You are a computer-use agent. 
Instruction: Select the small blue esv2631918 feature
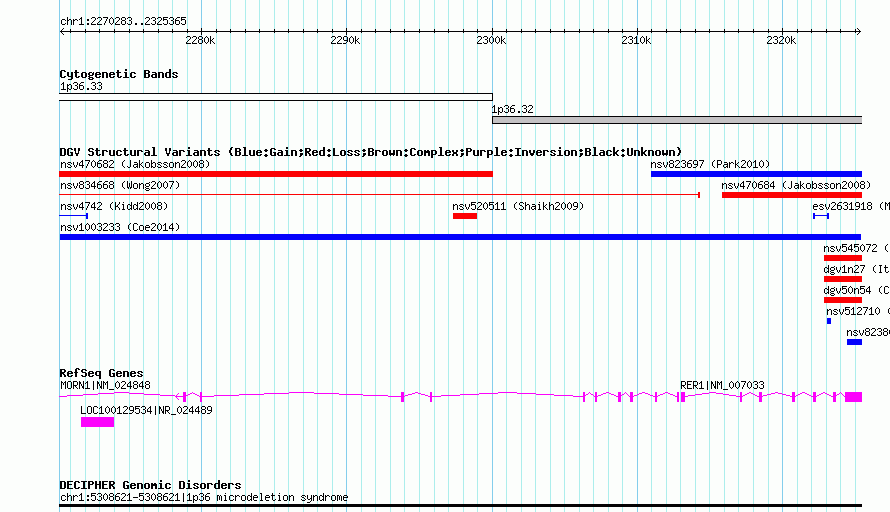pyautogui.click(x=821, y=216)
